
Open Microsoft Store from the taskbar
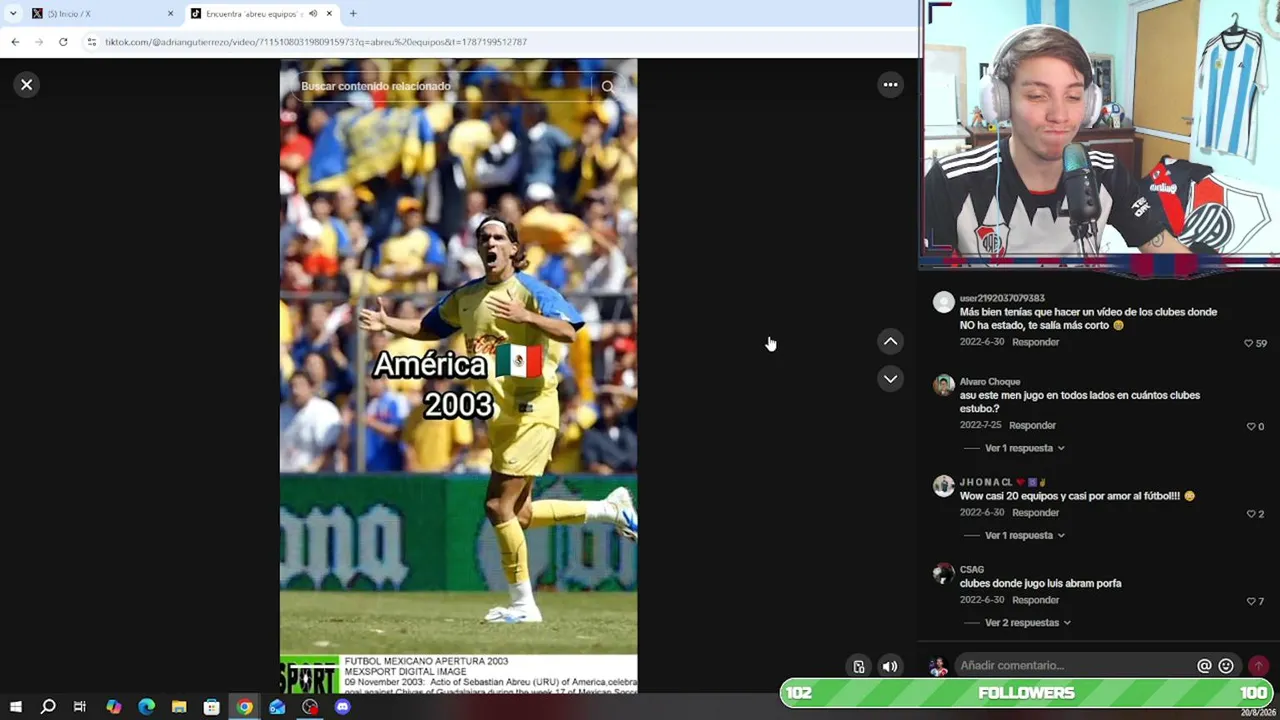tap(211, 707)
